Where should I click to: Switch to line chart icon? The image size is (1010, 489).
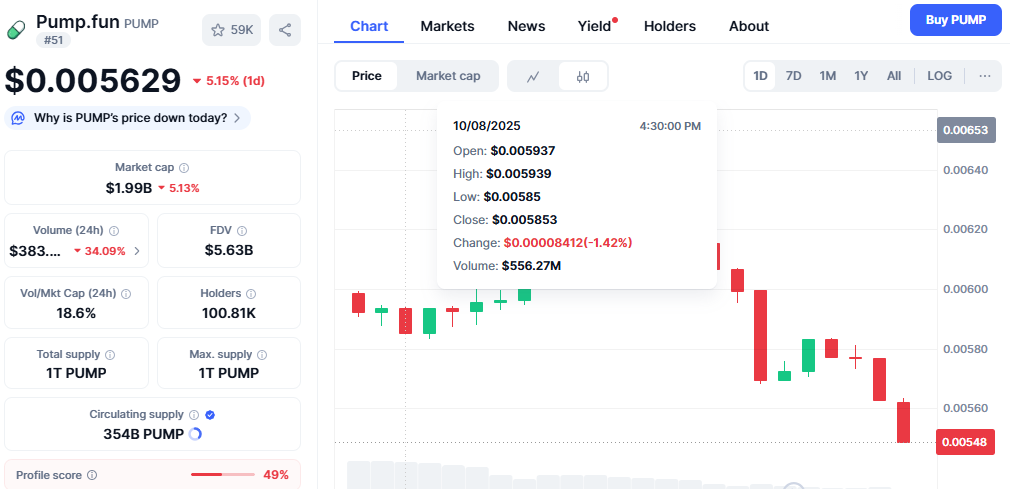coord(533,76)
